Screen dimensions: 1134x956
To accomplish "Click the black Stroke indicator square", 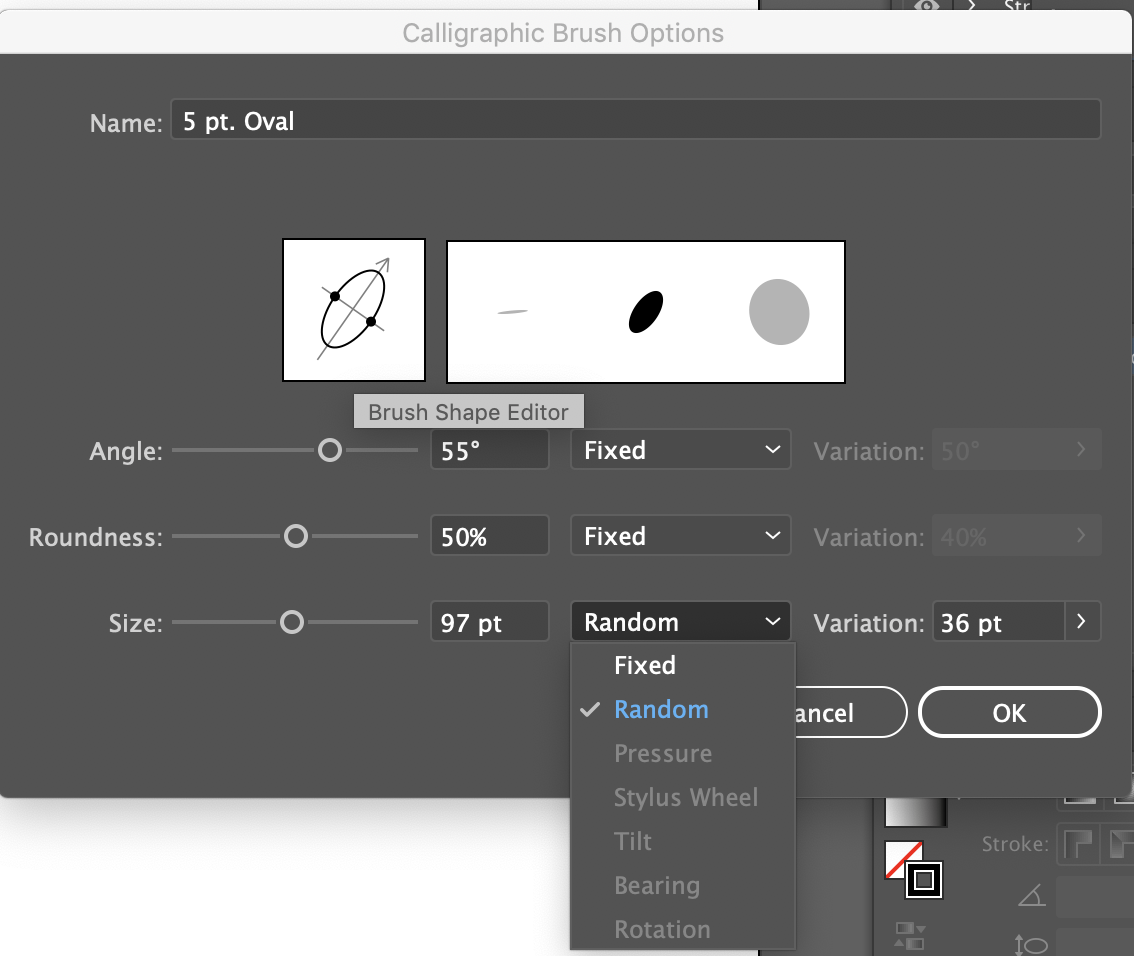I will point(923,881).
